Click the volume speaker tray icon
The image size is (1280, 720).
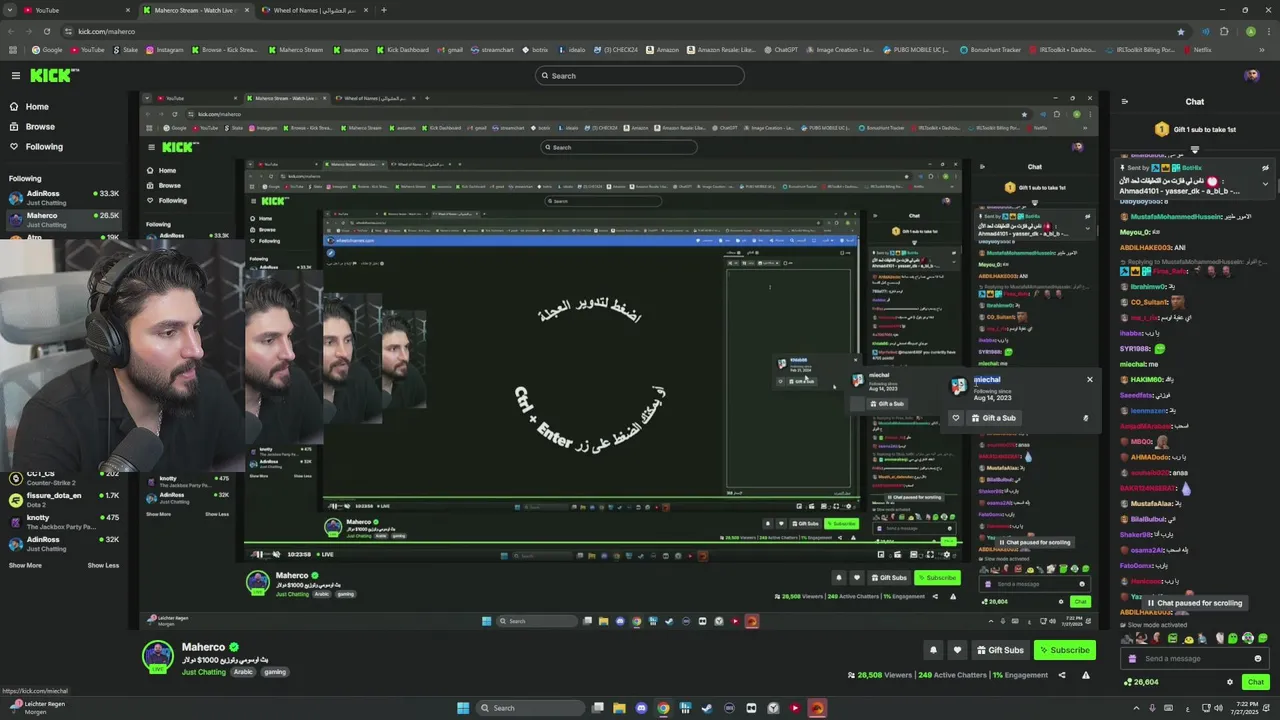(1219, 708)
